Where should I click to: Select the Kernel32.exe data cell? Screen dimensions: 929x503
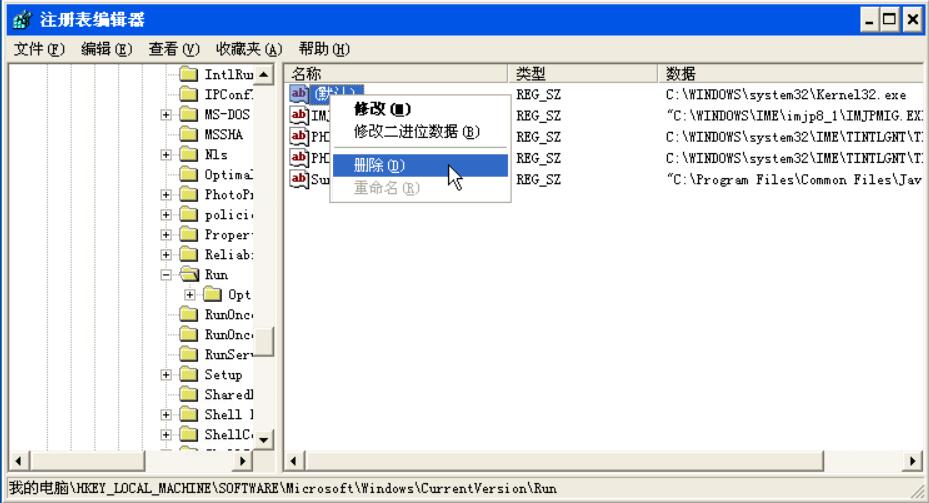click(786, 95)
